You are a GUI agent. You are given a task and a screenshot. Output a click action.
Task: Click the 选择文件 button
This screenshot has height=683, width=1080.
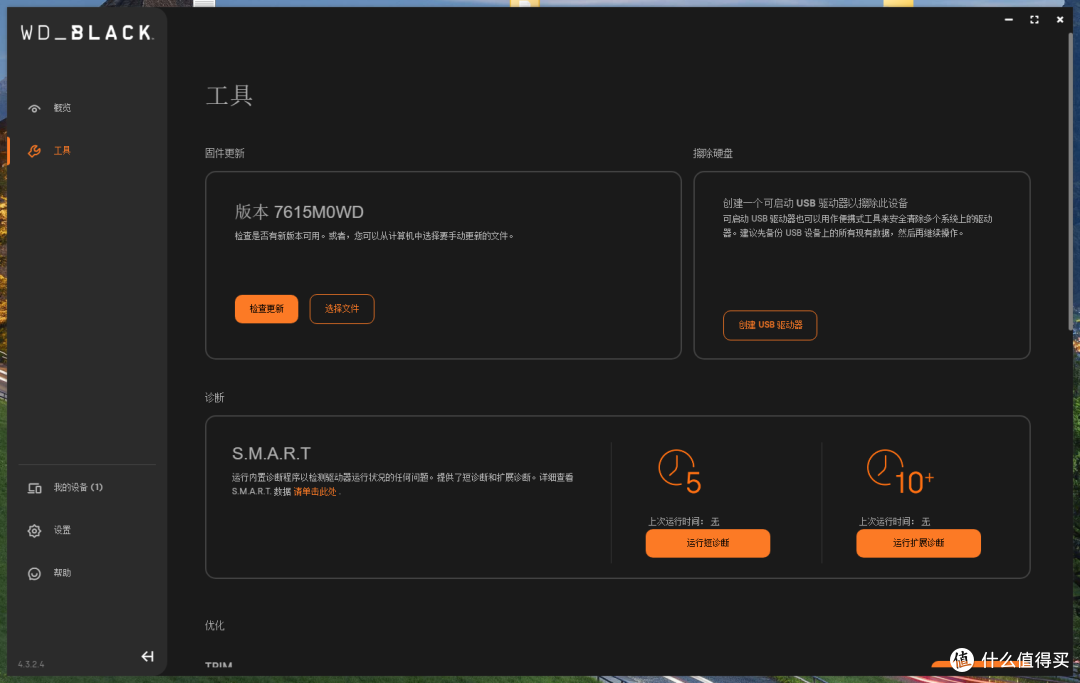[342, 308]
